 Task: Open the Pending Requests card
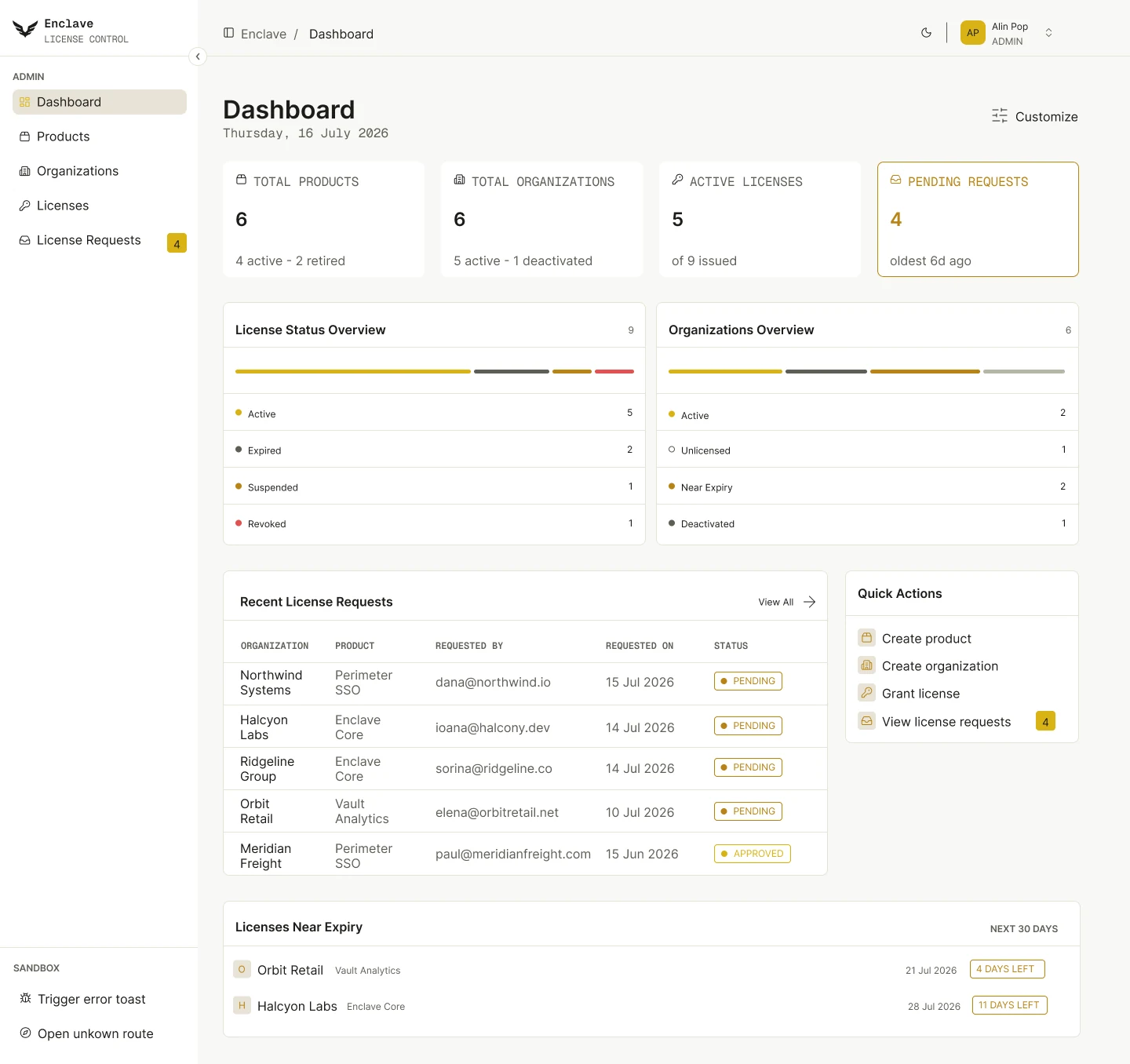(978, 220)
